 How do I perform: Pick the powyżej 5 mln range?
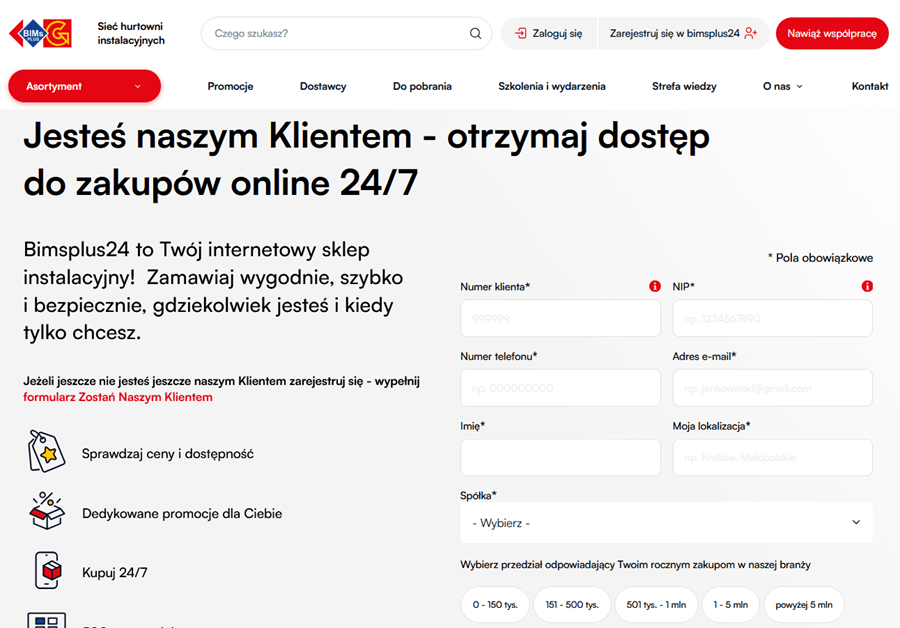coord(804,604)
